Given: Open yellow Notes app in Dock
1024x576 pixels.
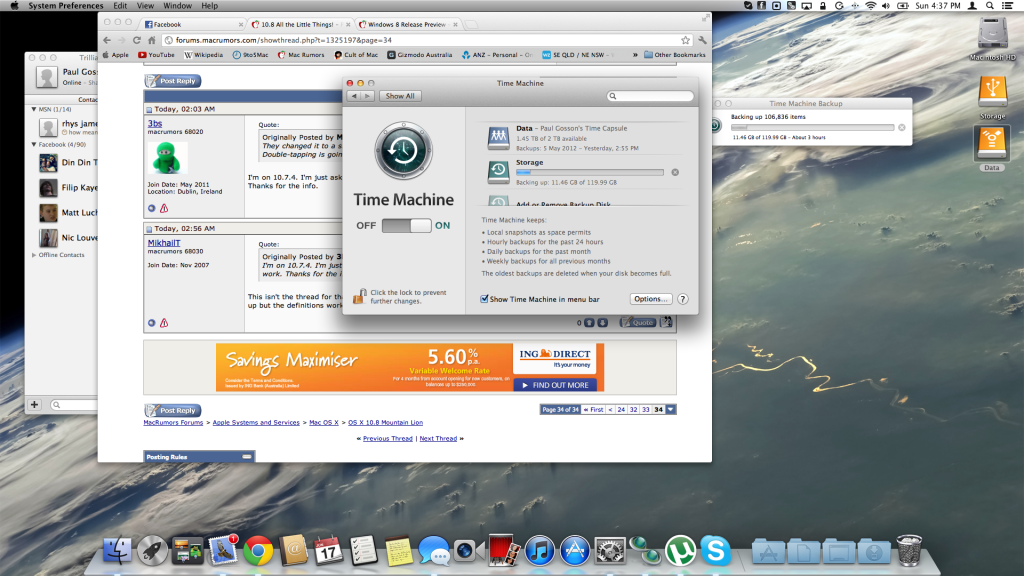Looking at the screenshot, I should [x=398, y=551].
